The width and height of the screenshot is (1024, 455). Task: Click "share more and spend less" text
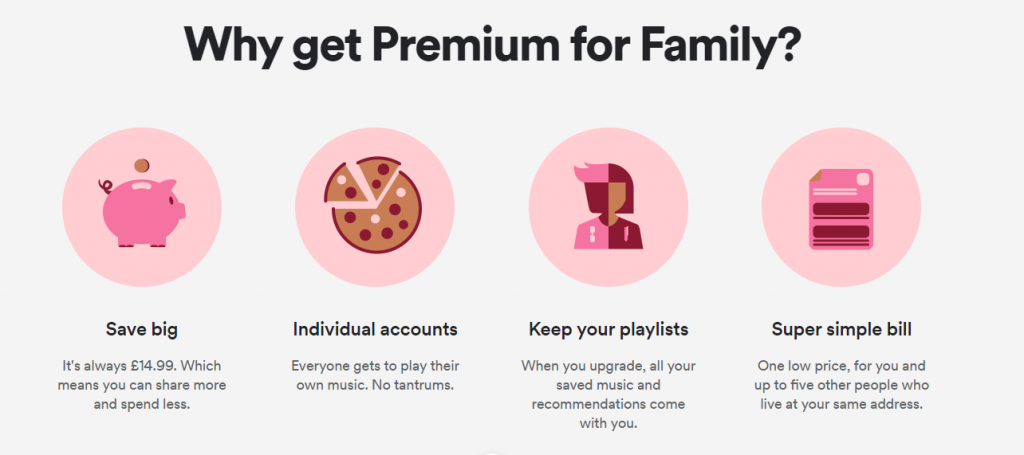[x=142, y=394]
